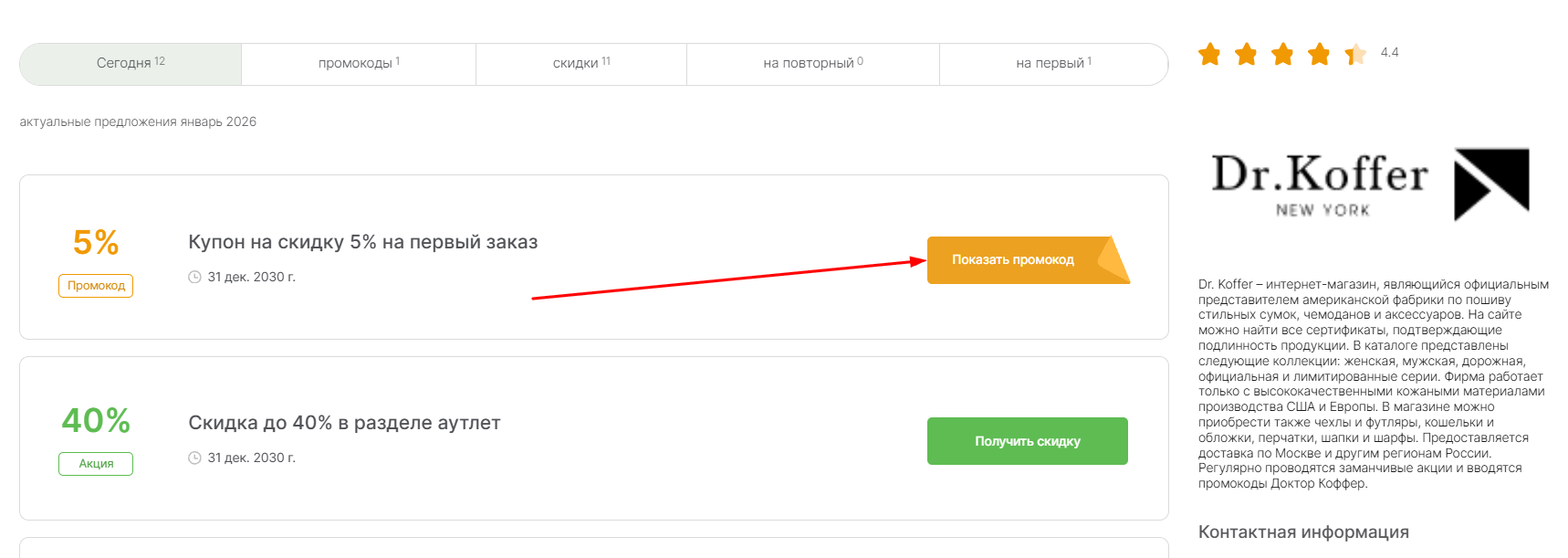The height and width of the screenshot is (558, 1568).
Task: Open the 5% first order coupon title
Action: click(x=362, y=242)
